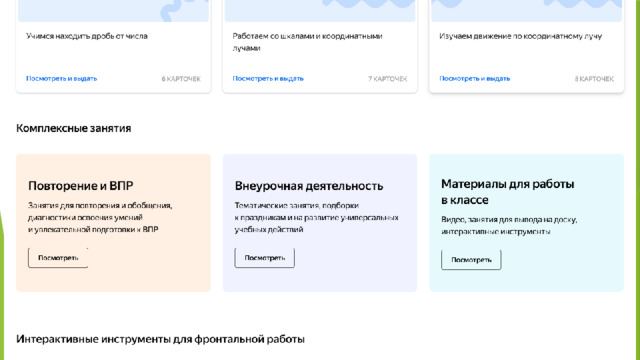Click 'Посмотреть' in Материалы для работы в классе
This screenshot has width=640, height=360.
pos(471,260)
